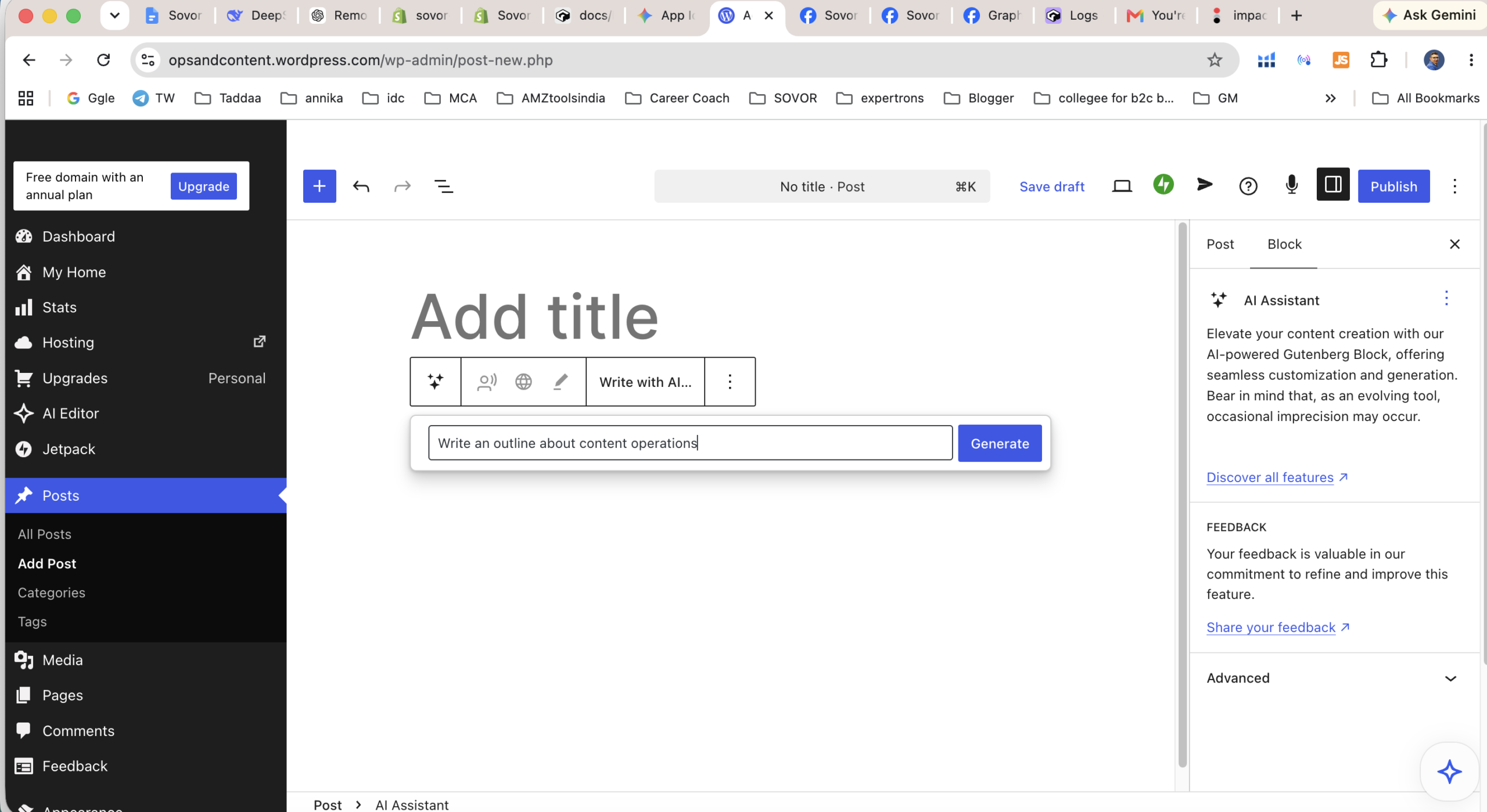Image resolution: width=1487 pixels, height=812 pixels.
Task: Reload the page in Chrome
Action: (x=103, y=59)
